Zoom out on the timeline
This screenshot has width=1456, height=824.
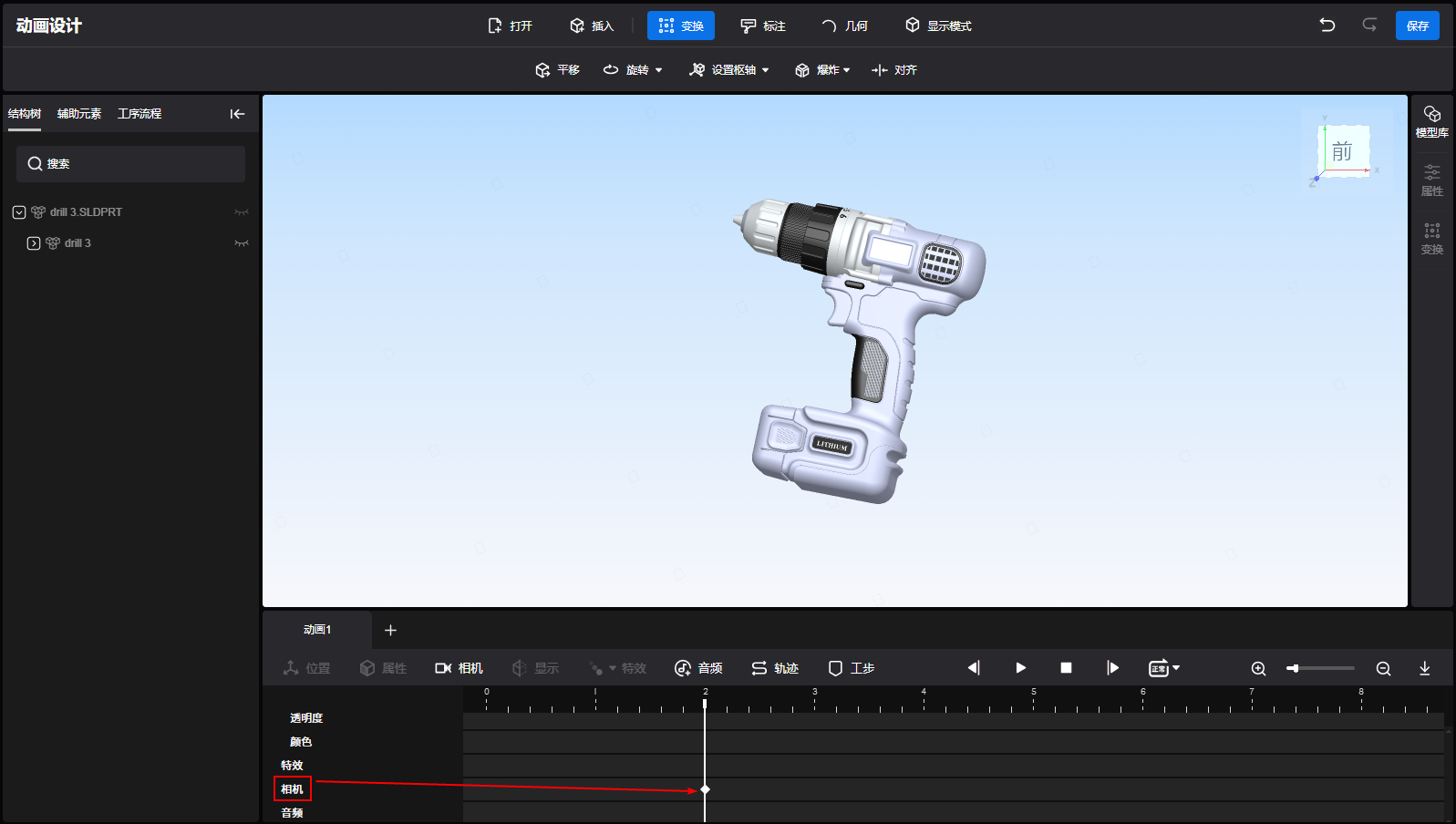[x=1383, y=668]
